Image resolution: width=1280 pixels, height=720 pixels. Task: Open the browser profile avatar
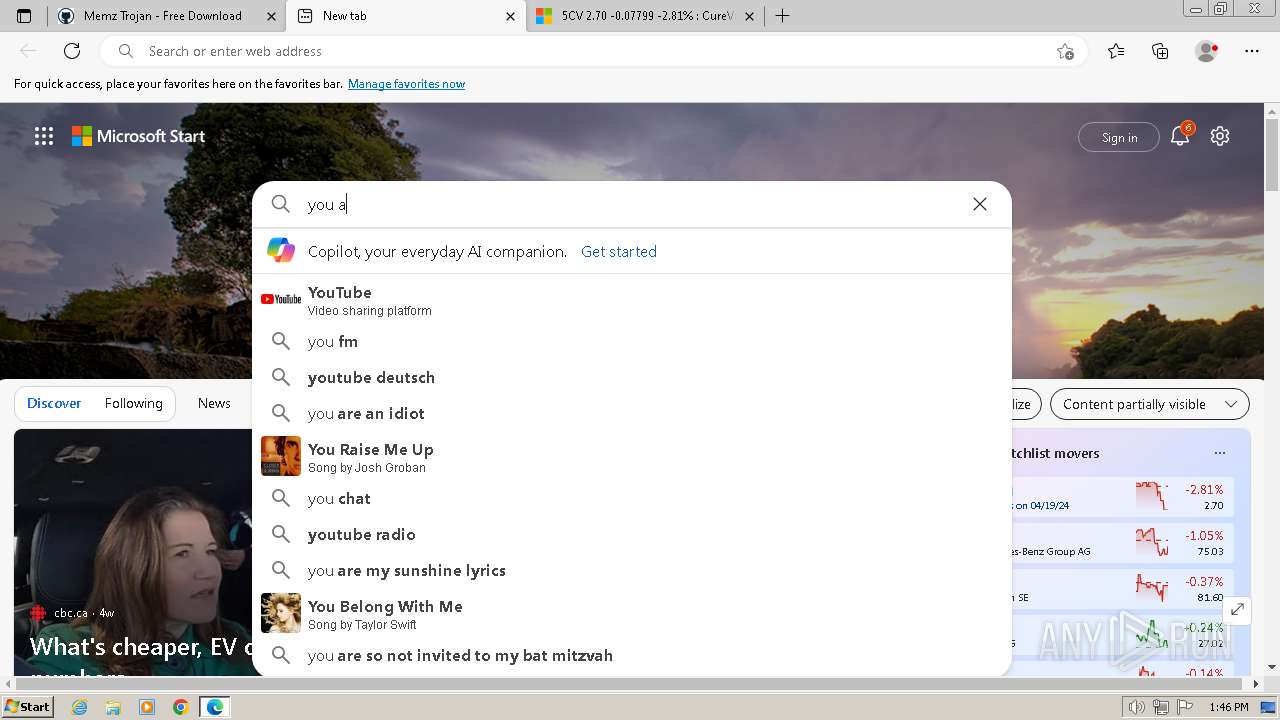[1206, 51]
